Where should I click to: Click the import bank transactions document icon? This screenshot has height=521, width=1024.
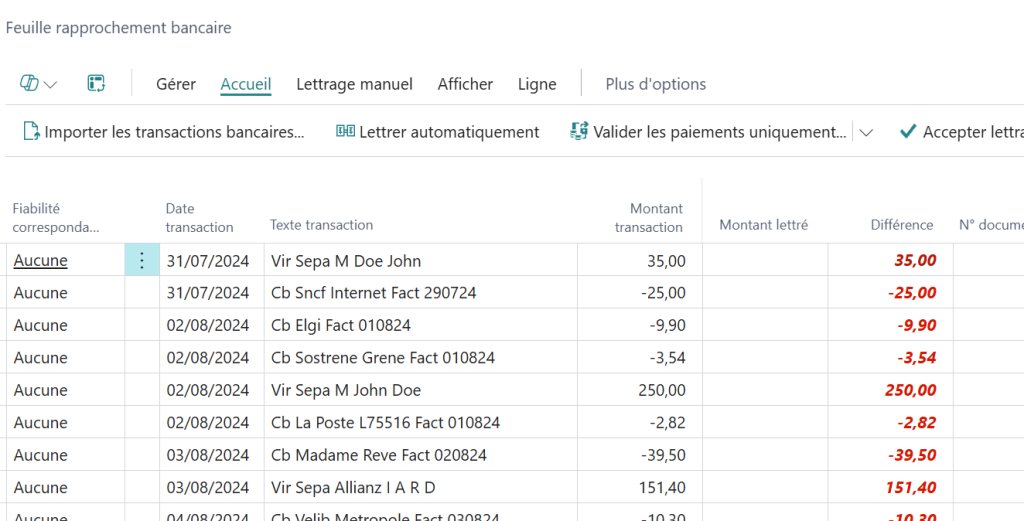coord(31,132)
